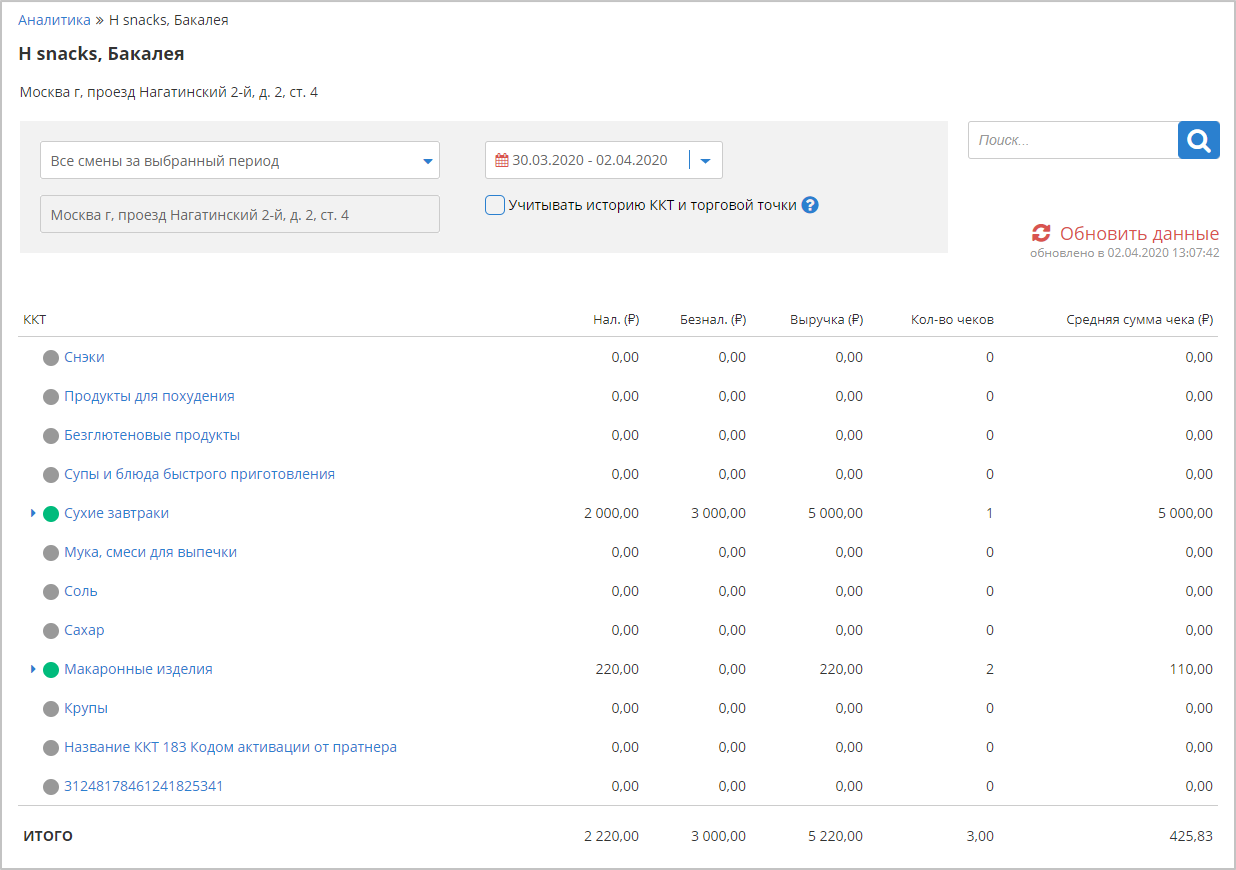Click in the Поиск search field
The height and width of the screenshot is (870, 1236).
pyautogui.click(x=1072, y=140)
